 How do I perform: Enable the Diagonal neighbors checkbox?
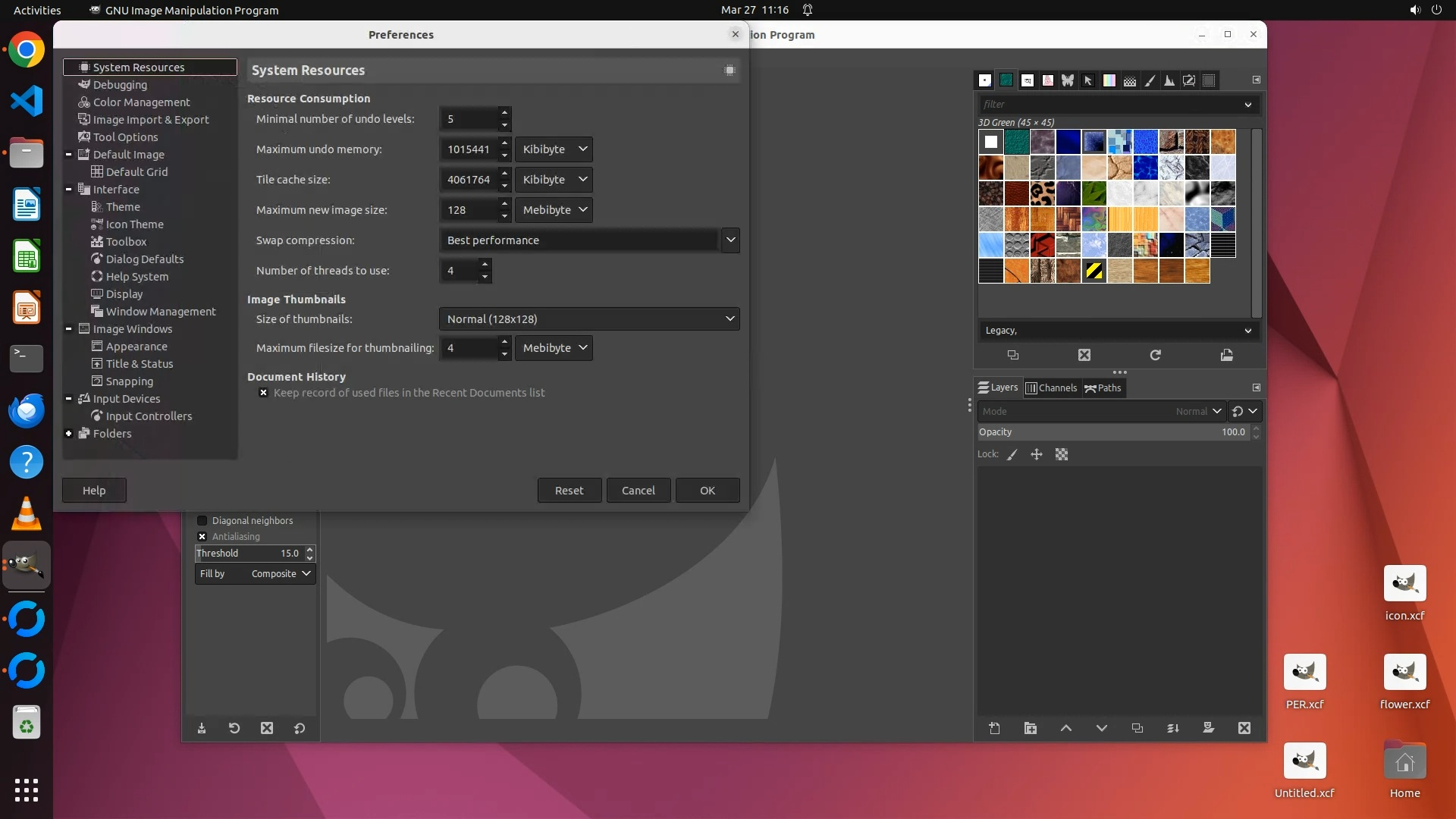tap(202, 520)
